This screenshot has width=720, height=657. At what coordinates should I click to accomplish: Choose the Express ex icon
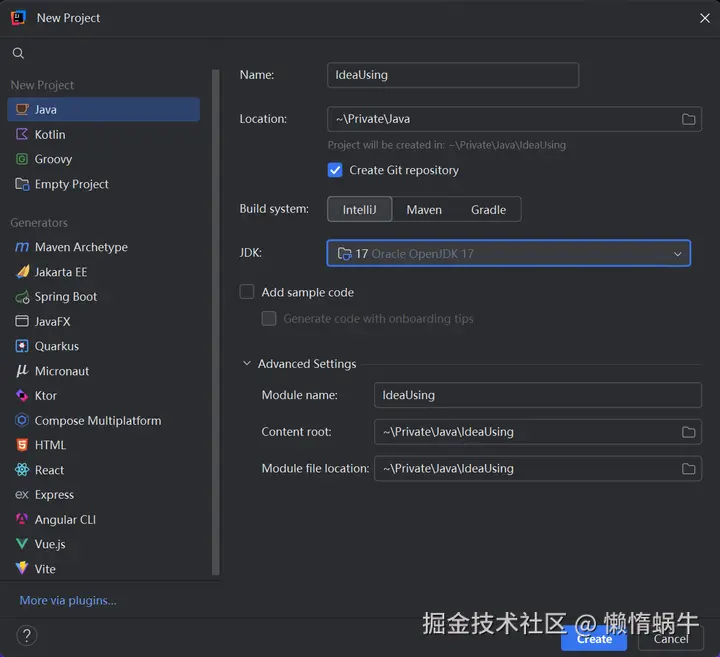[22, 494]
